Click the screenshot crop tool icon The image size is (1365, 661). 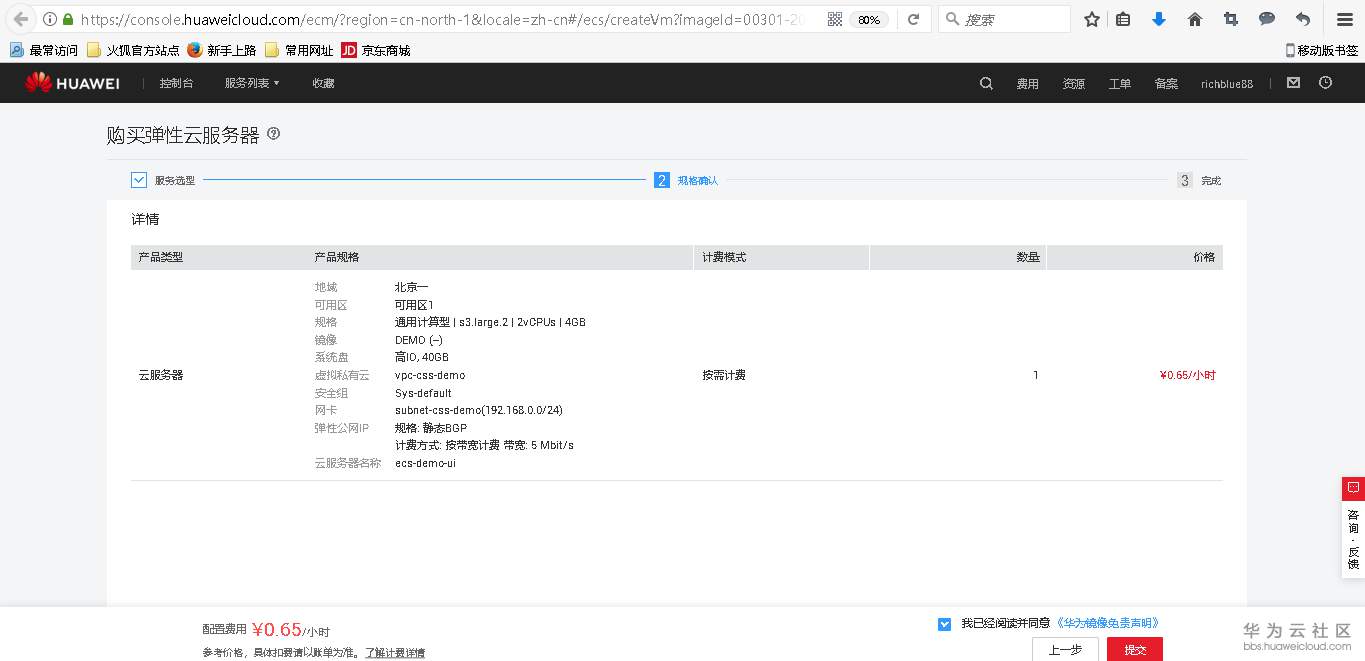coord(1231,19)
